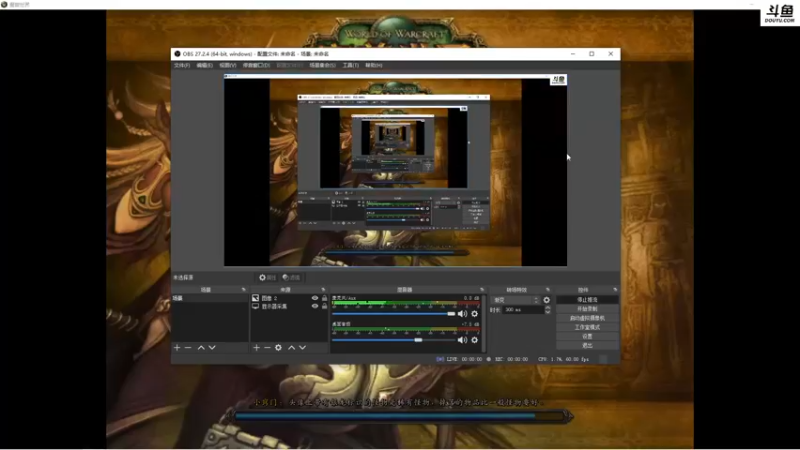The width and height of the screenshot is (800, 450).
Task: Click the 桌面音频 volume slider handle
Action: pos(418,340)
